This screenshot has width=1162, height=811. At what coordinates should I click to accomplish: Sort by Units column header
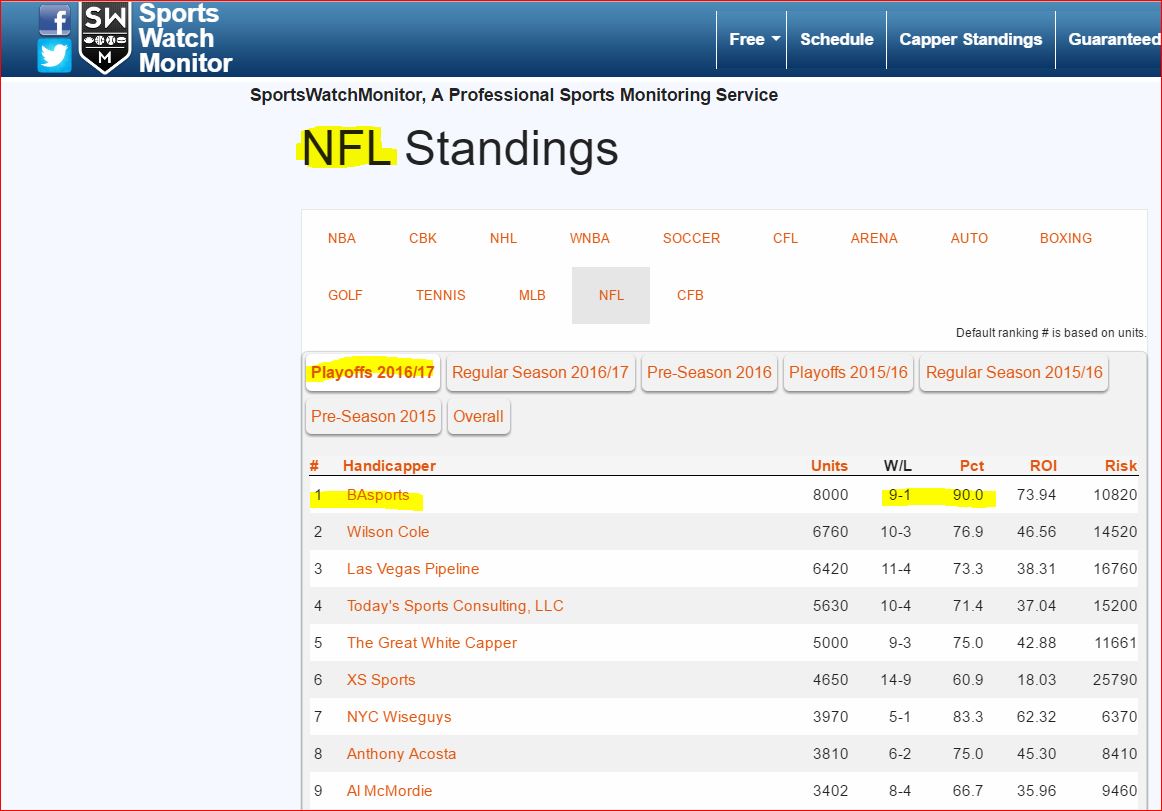(x=829, y=466)
